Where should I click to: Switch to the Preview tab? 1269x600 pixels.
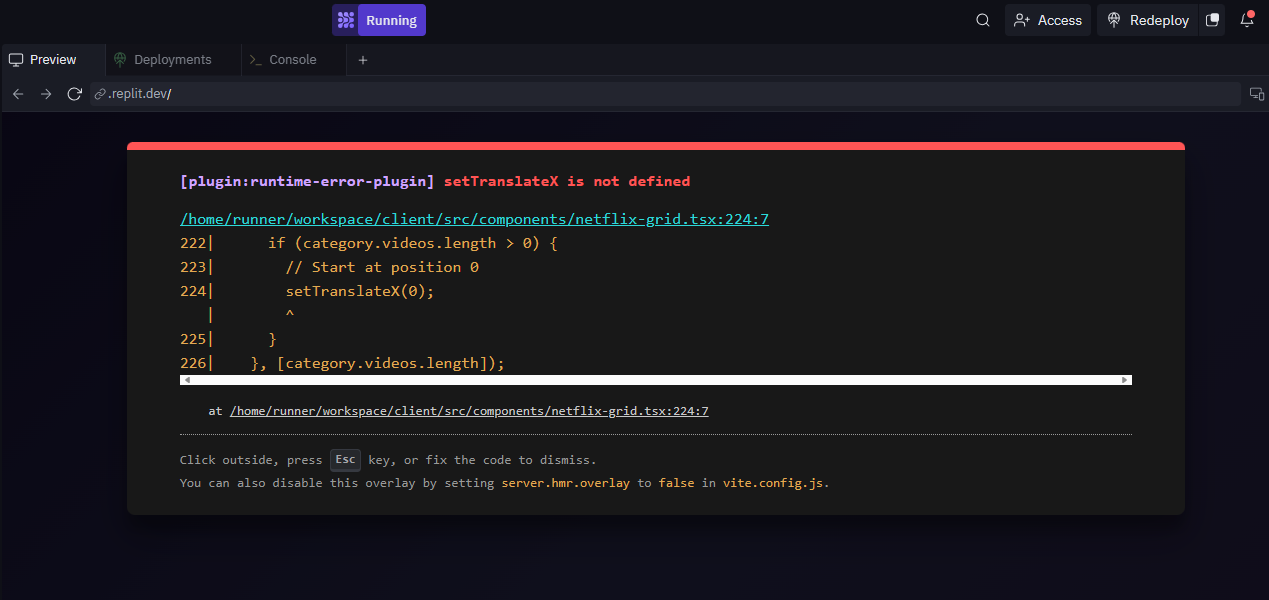point(53,60)
